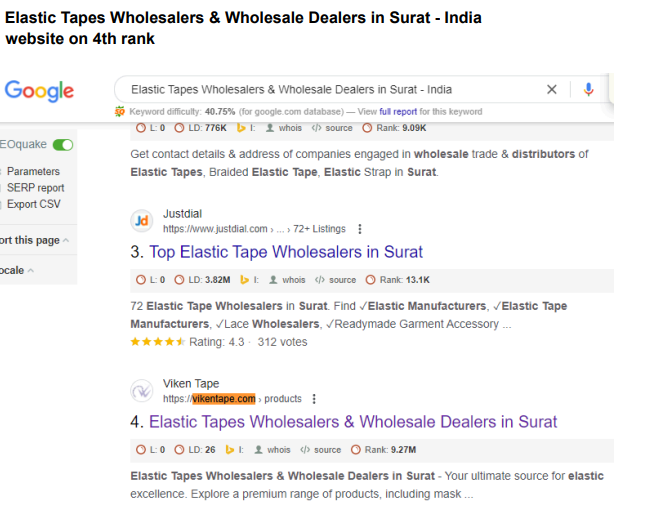
Task: Click LD 26 value in Viken Tape bar
Action: (210, 450)
